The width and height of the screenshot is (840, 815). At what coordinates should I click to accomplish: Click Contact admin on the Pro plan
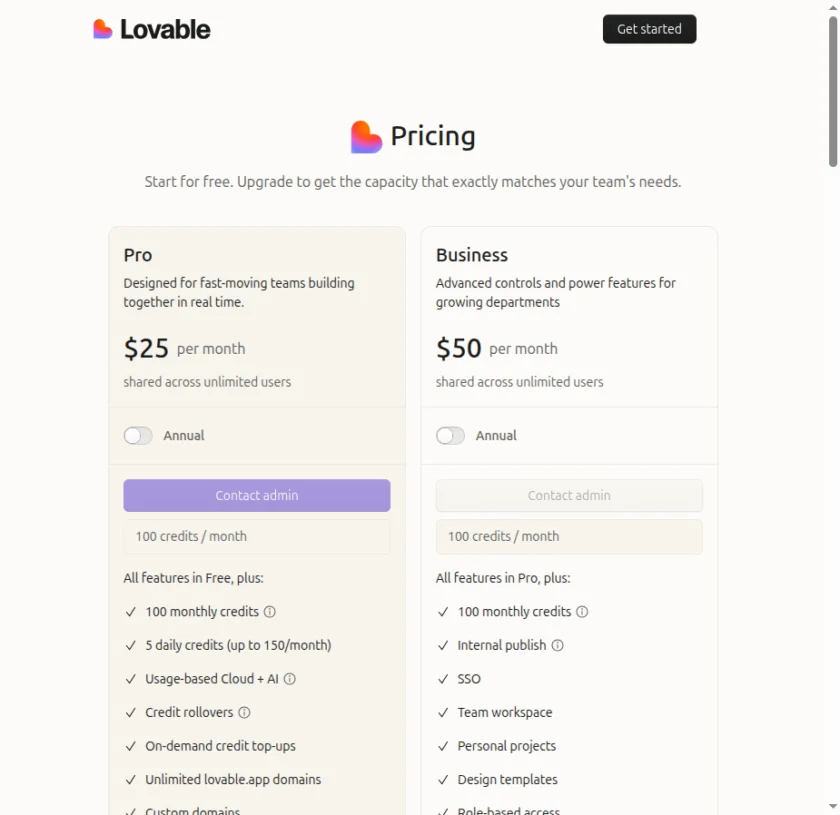point(256,495)
